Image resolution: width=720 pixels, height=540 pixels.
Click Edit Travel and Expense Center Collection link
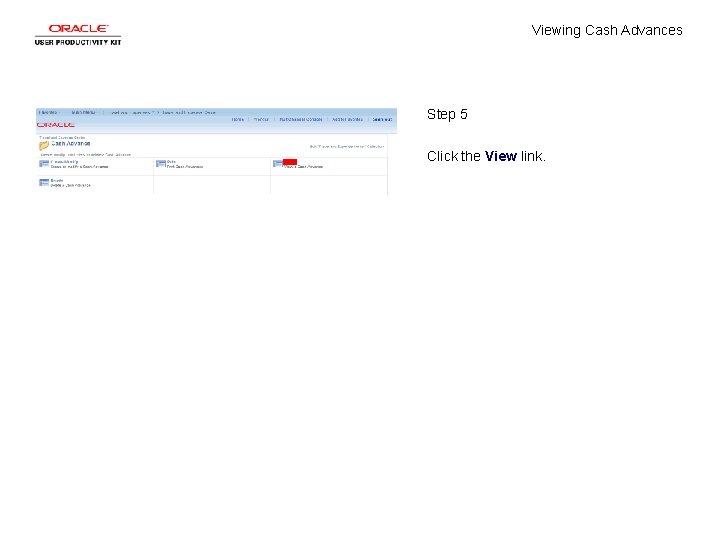(x=347, y=146)
